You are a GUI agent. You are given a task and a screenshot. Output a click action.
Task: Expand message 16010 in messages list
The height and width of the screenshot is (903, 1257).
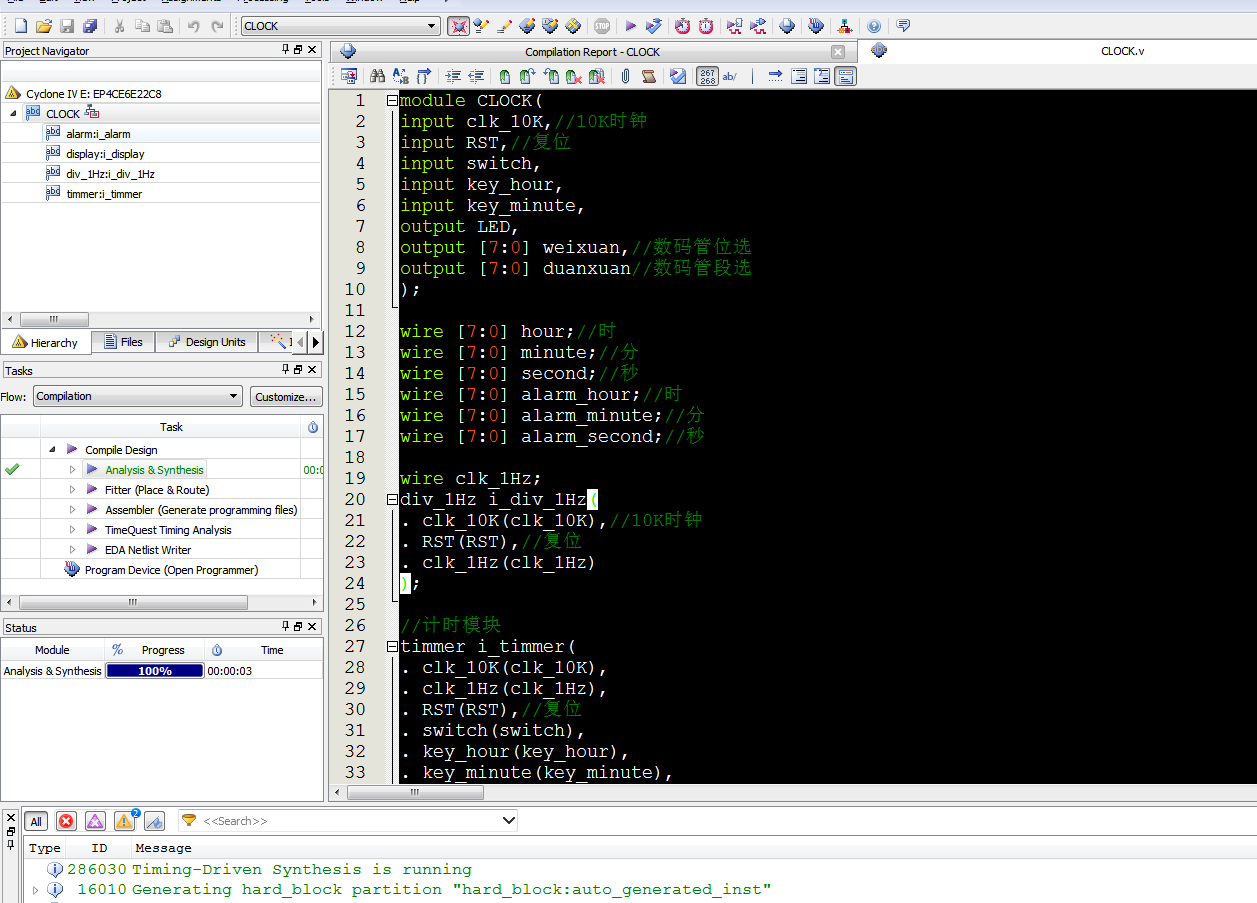(x=36, y=889)
